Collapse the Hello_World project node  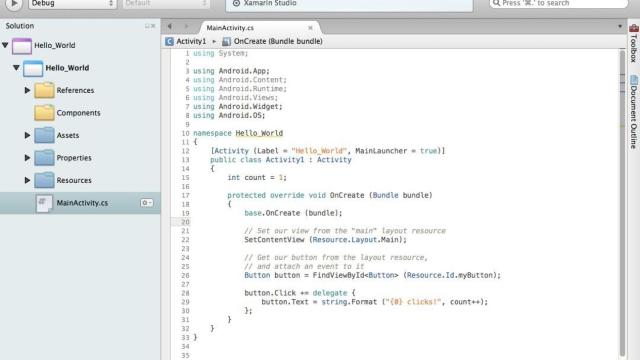pos(16,67)
